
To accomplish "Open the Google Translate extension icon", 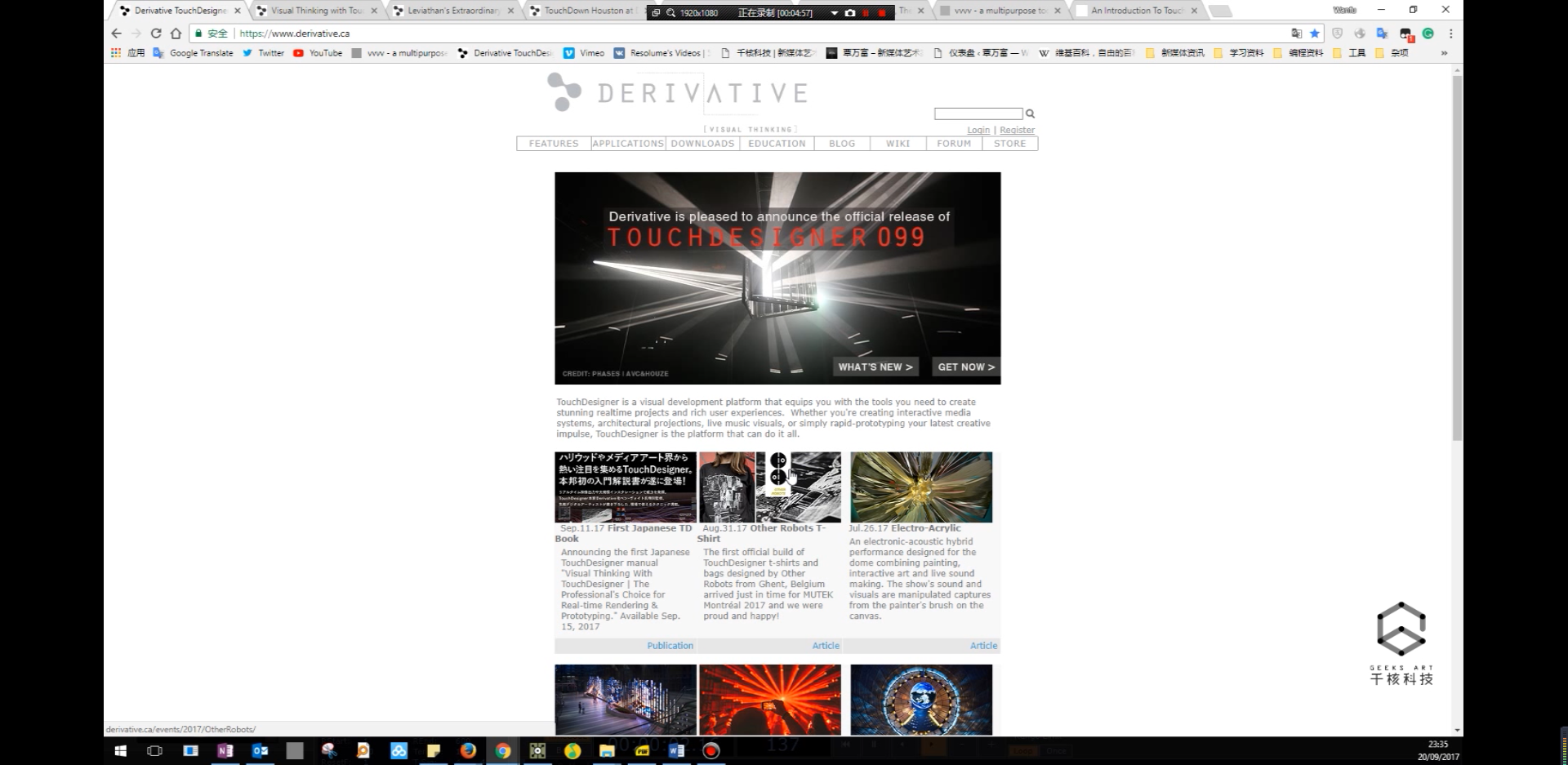I will (1382, 33).
